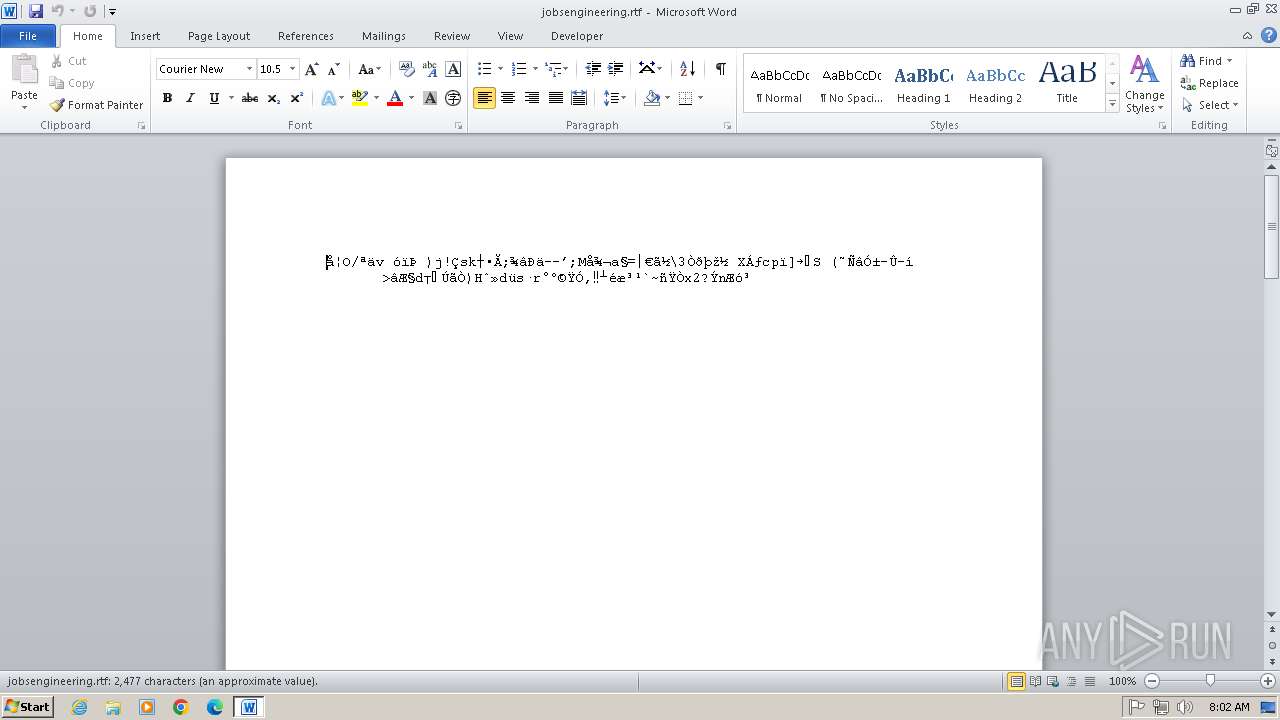1280x720 pixels.
Task: Click the Grow Font icon
Action: click(312, 69)
